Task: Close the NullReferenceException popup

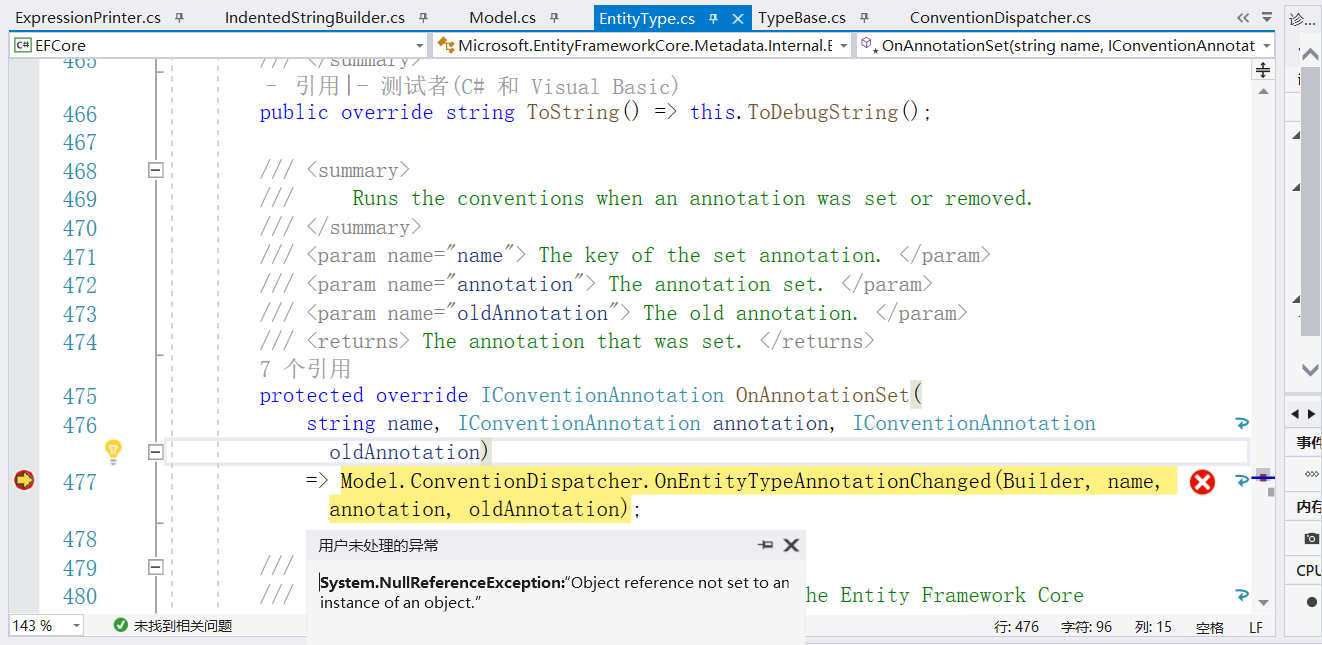Action: click(791, 545)
